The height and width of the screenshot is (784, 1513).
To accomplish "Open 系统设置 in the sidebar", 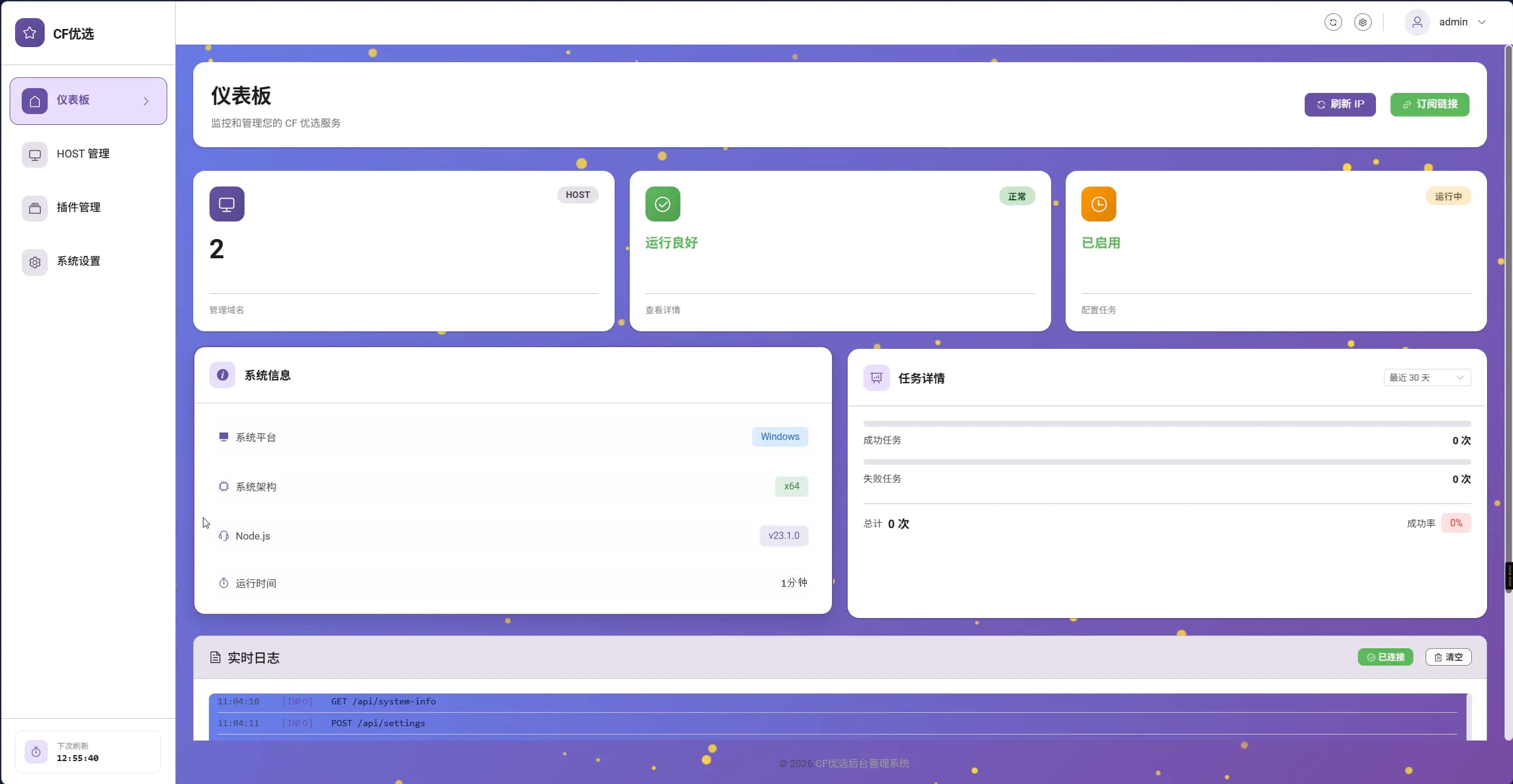I will (x=88, y=262).
